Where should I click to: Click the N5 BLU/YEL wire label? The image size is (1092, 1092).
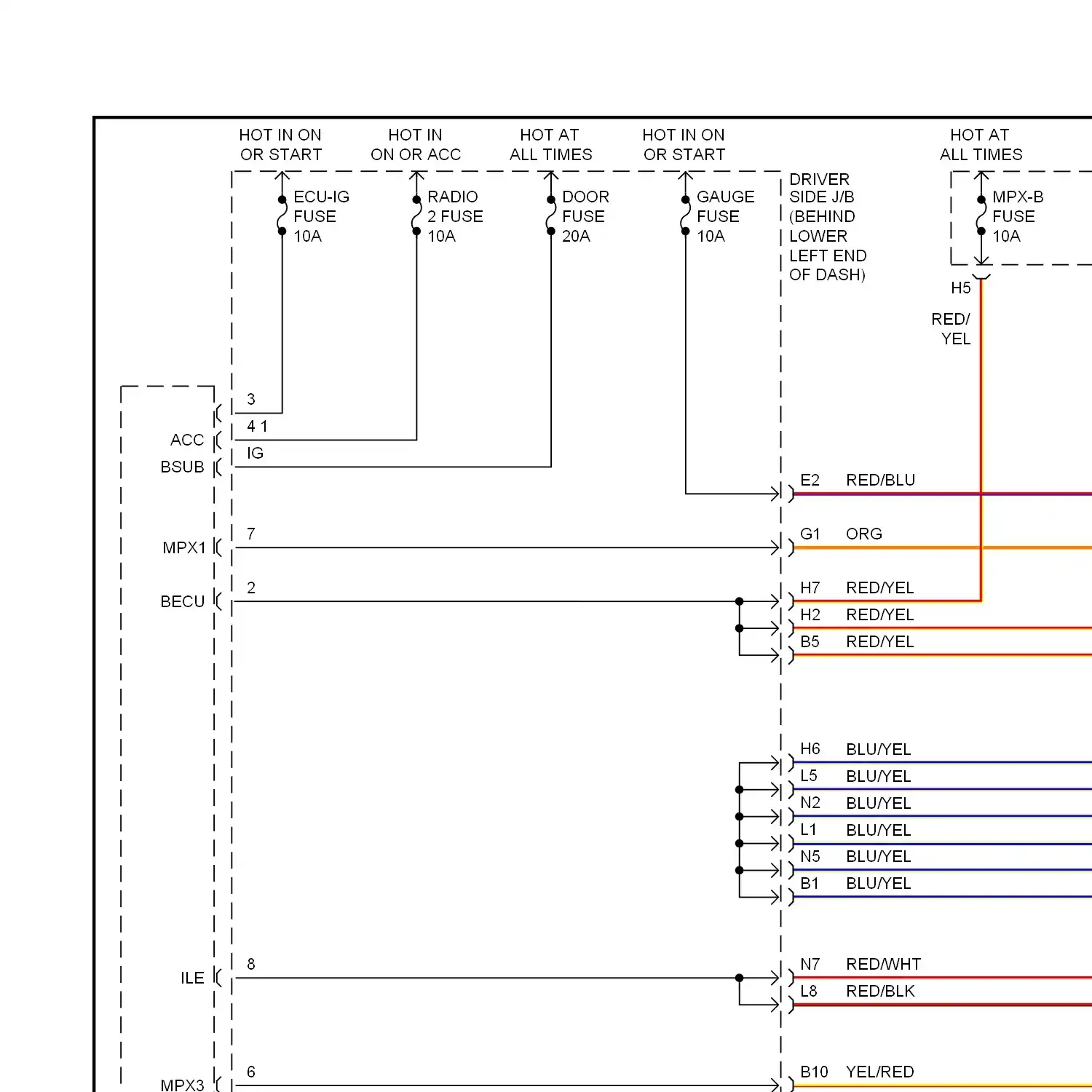(855, 857)
